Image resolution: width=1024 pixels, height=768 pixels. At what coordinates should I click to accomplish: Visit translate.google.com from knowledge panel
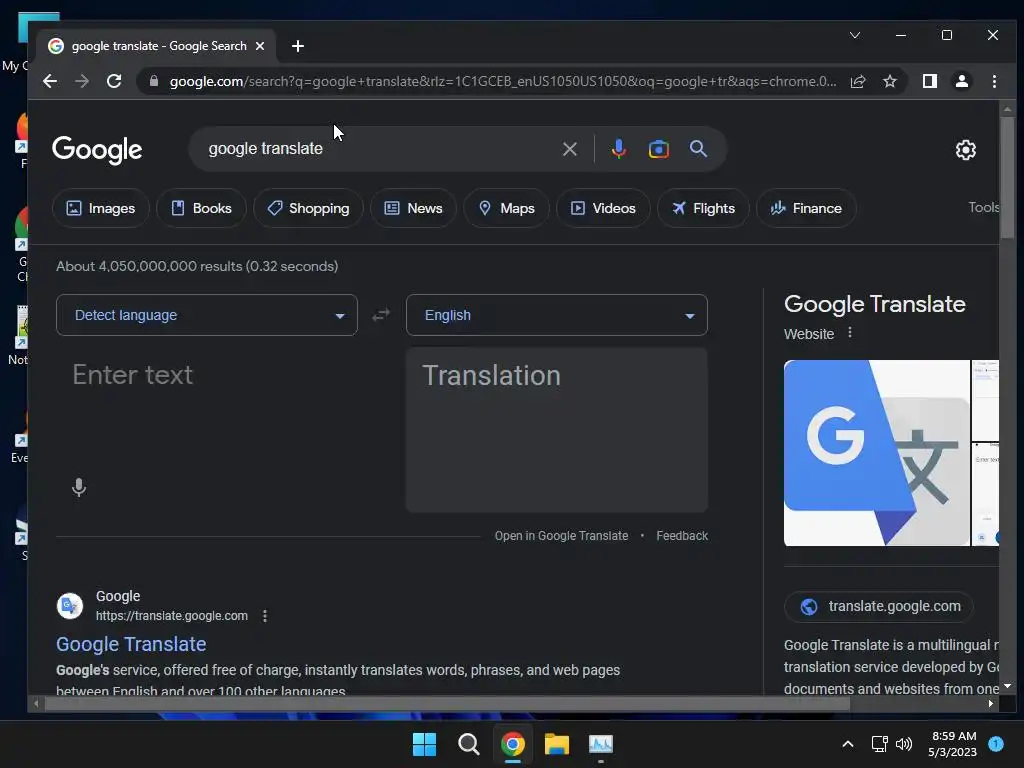[x=879, y=606]
